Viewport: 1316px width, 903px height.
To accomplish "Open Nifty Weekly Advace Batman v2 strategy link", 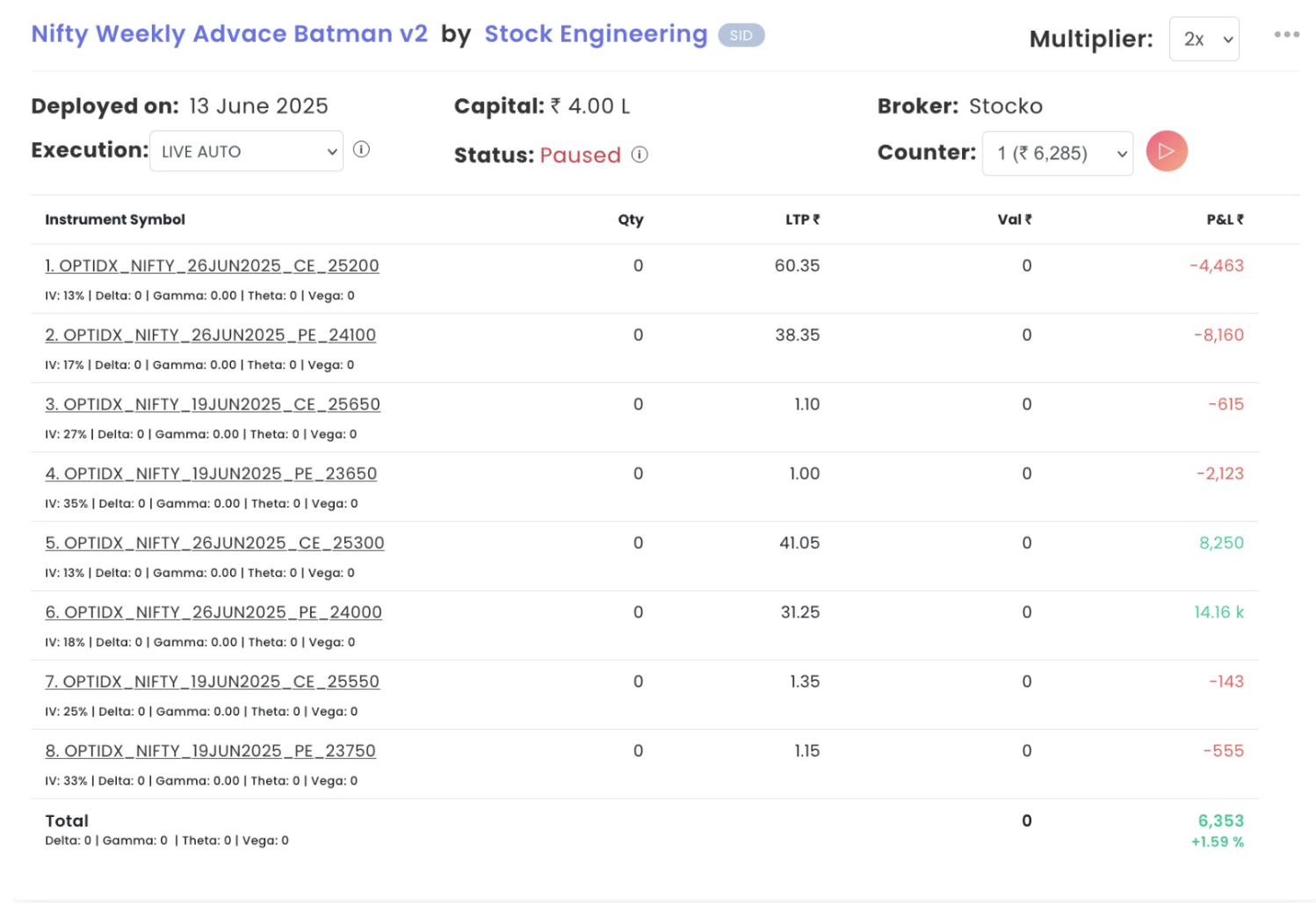I will click(229, 34).
